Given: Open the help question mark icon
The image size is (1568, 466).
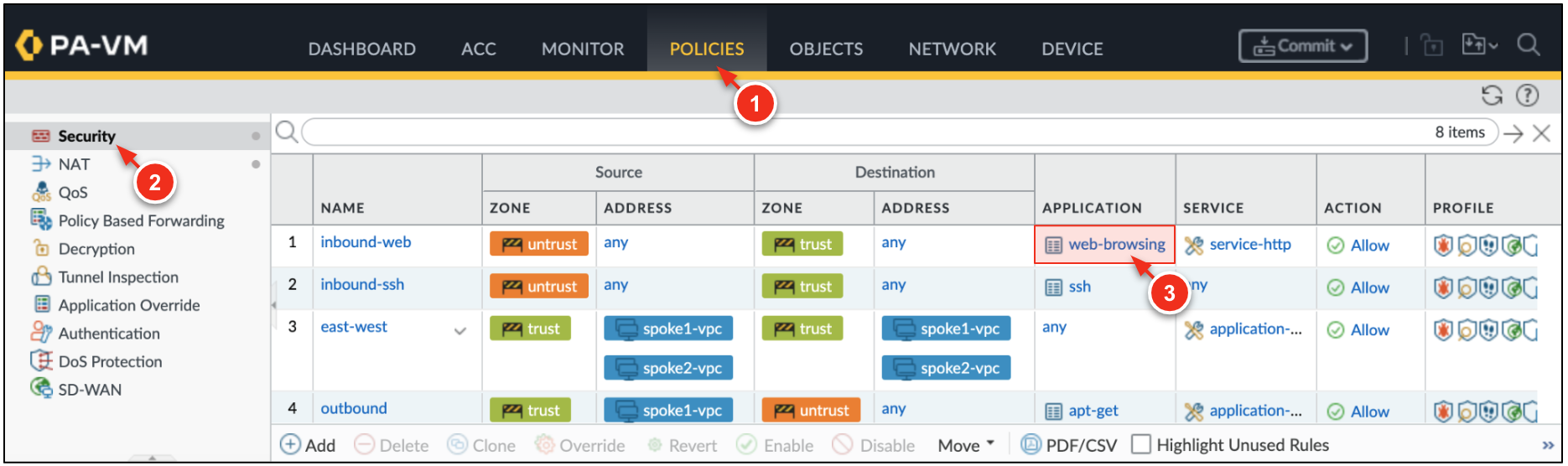Looking at the screenshot, I should [1528, 96].
